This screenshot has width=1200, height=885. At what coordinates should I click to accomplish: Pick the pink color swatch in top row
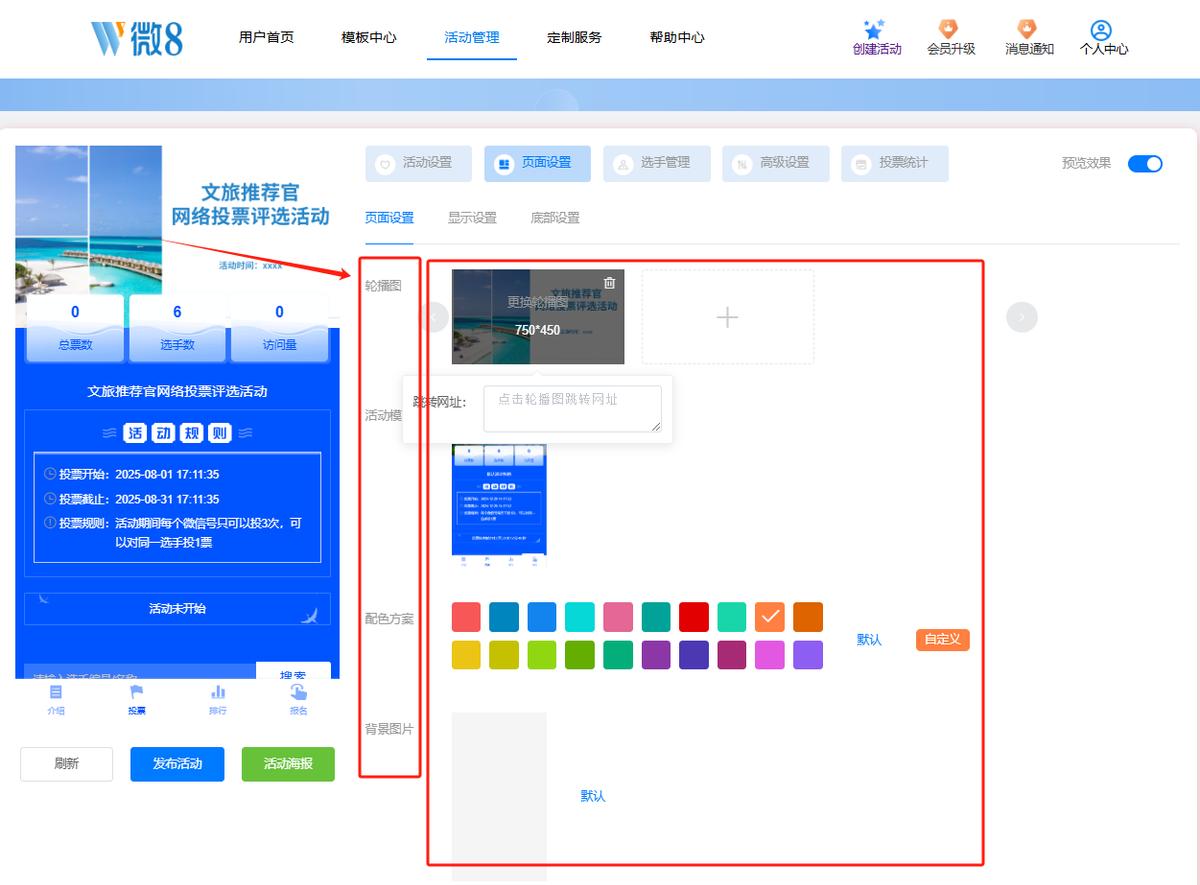(618, 617)
